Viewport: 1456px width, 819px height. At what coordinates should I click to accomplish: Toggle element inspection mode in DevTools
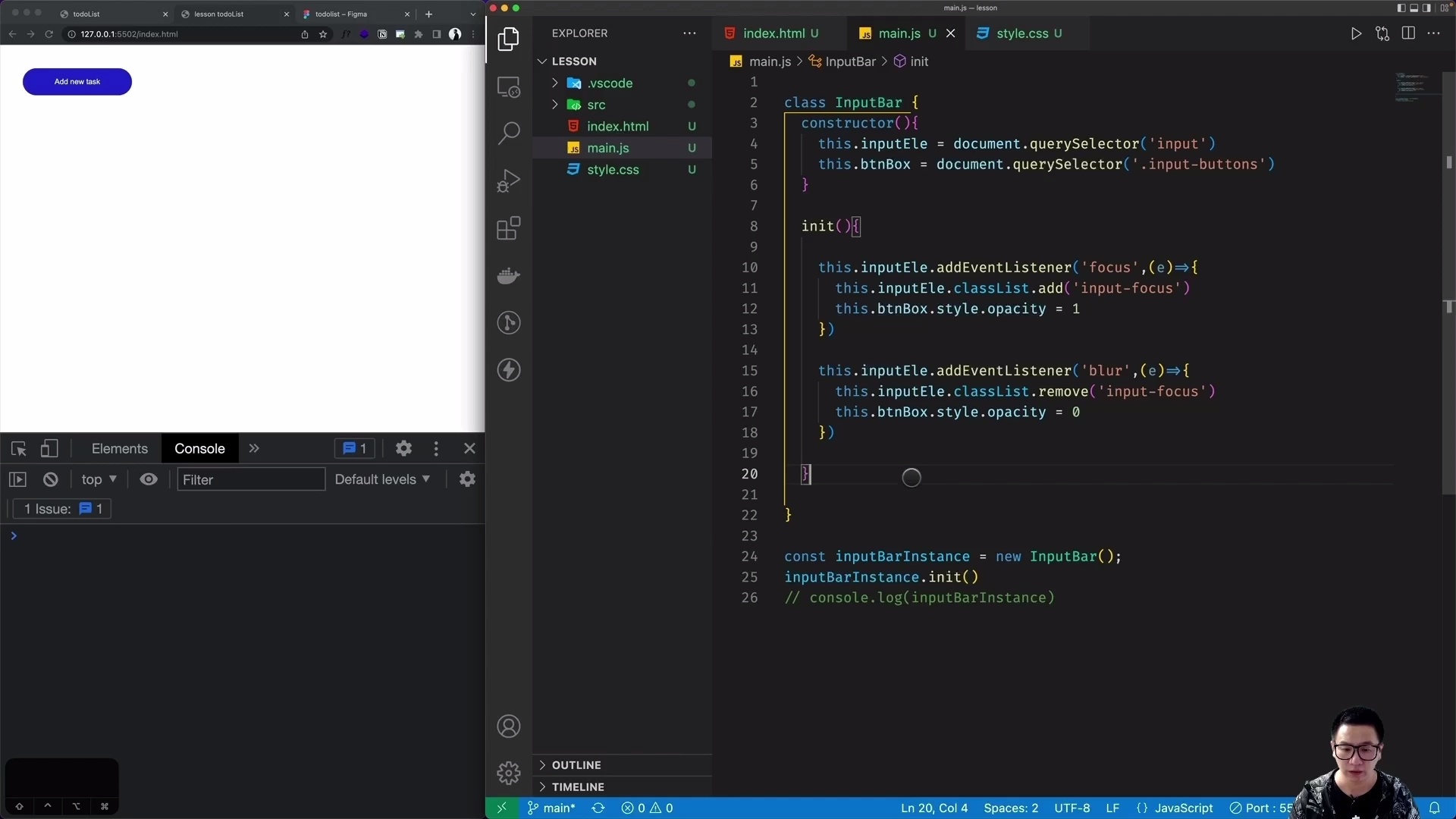(17, 448)
